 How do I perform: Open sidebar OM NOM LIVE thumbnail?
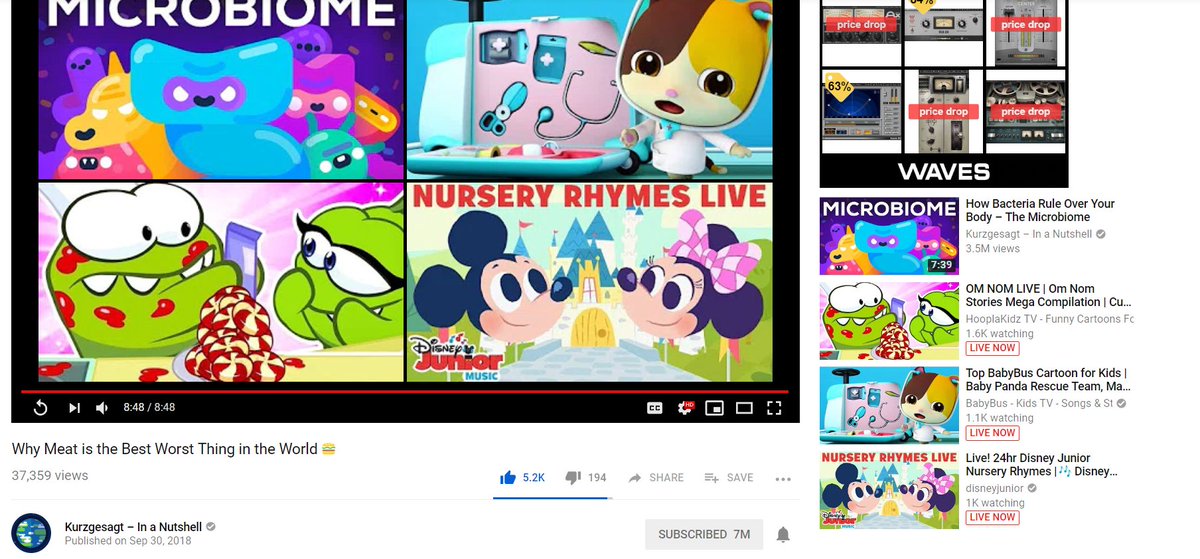889,321
